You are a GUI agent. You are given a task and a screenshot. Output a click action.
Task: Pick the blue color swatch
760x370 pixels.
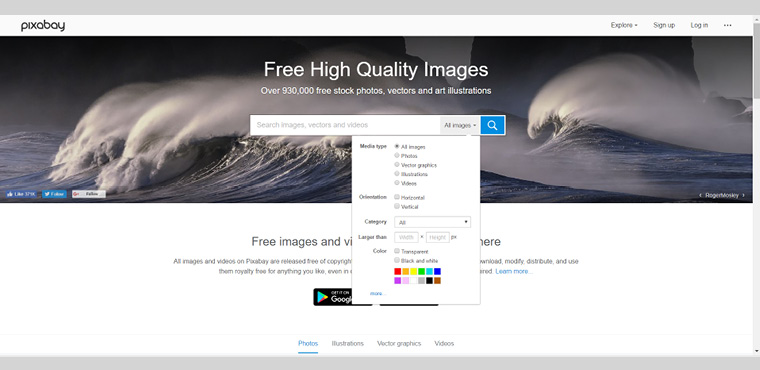pyautogui.click(x=437, y=271)
